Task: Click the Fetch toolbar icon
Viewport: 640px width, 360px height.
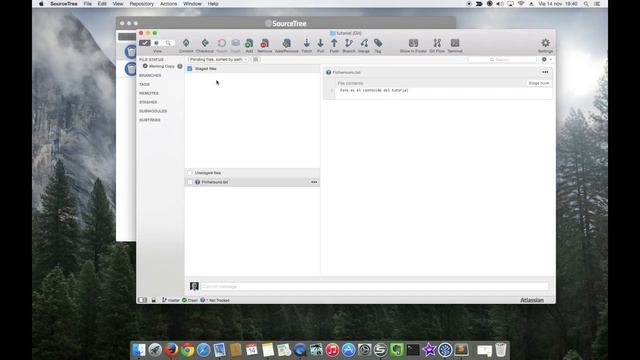Action: (x=307, y=43)
